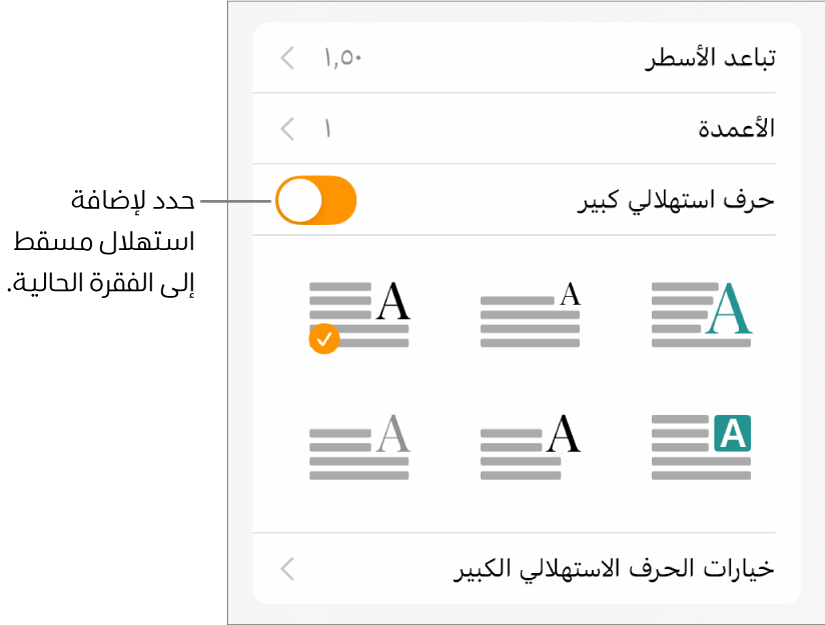Open the الأعمدة row chevron
Image resolution: width=825 pixels, height=625 pixels.
click(288, 129)
